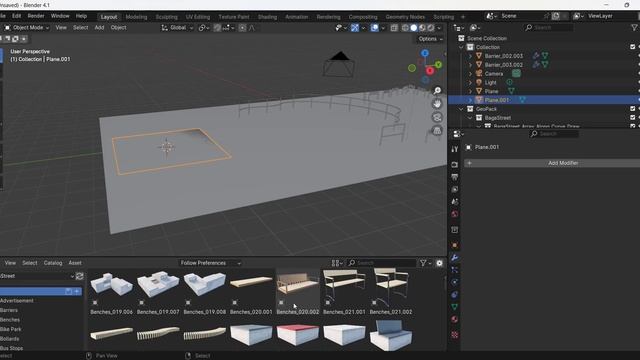Open the Object Data mesh properties tab
The image size is (640, 360).
coord(454,307)
